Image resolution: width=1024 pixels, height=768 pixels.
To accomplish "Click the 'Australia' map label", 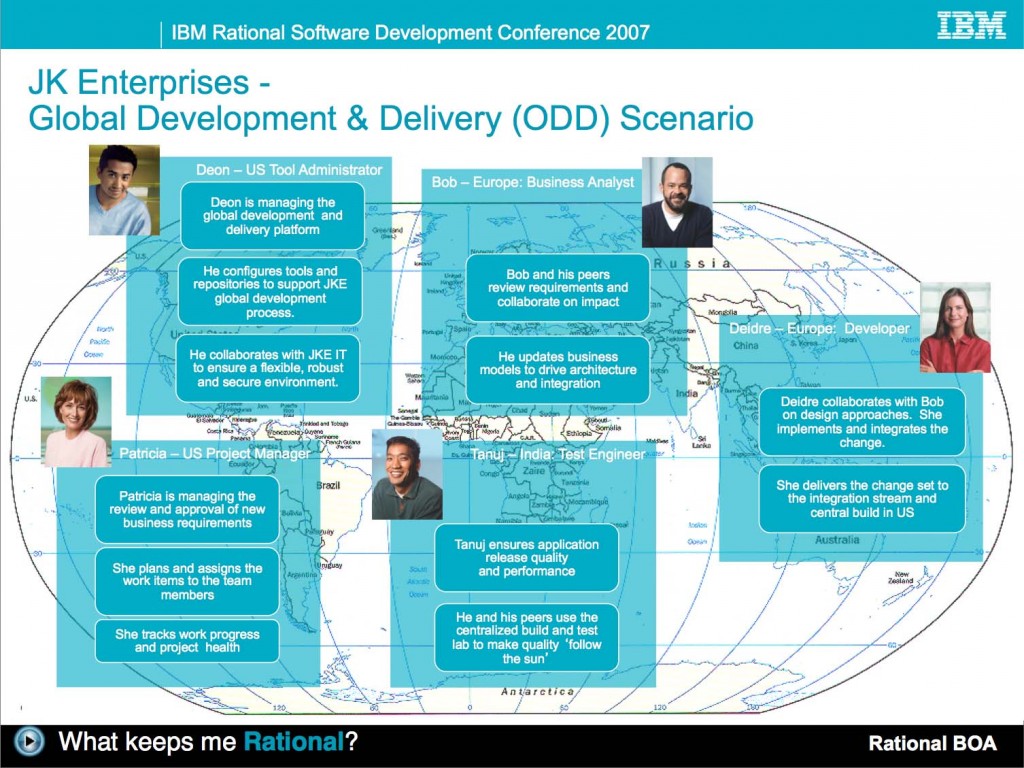I will point(837,540).
